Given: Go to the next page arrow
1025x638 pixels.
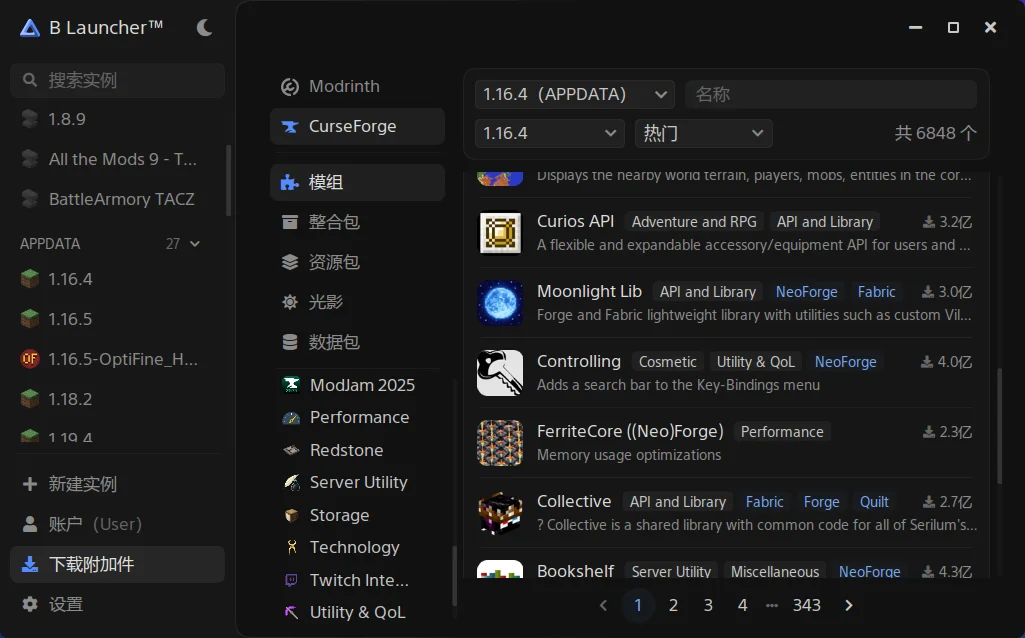Looking at the screenshot, I should 849,605.
